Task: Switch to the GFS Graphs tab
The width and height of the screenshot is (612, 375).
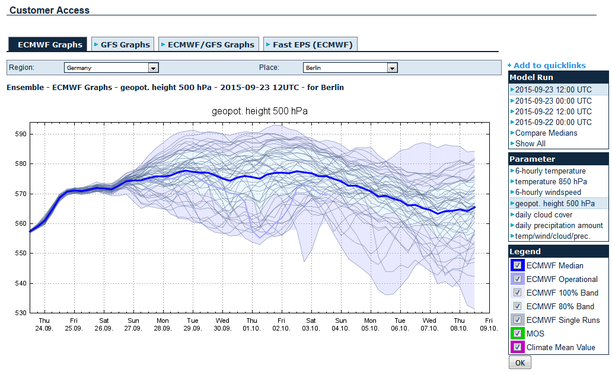Action: pyautogui.click(x=123, y=44)
